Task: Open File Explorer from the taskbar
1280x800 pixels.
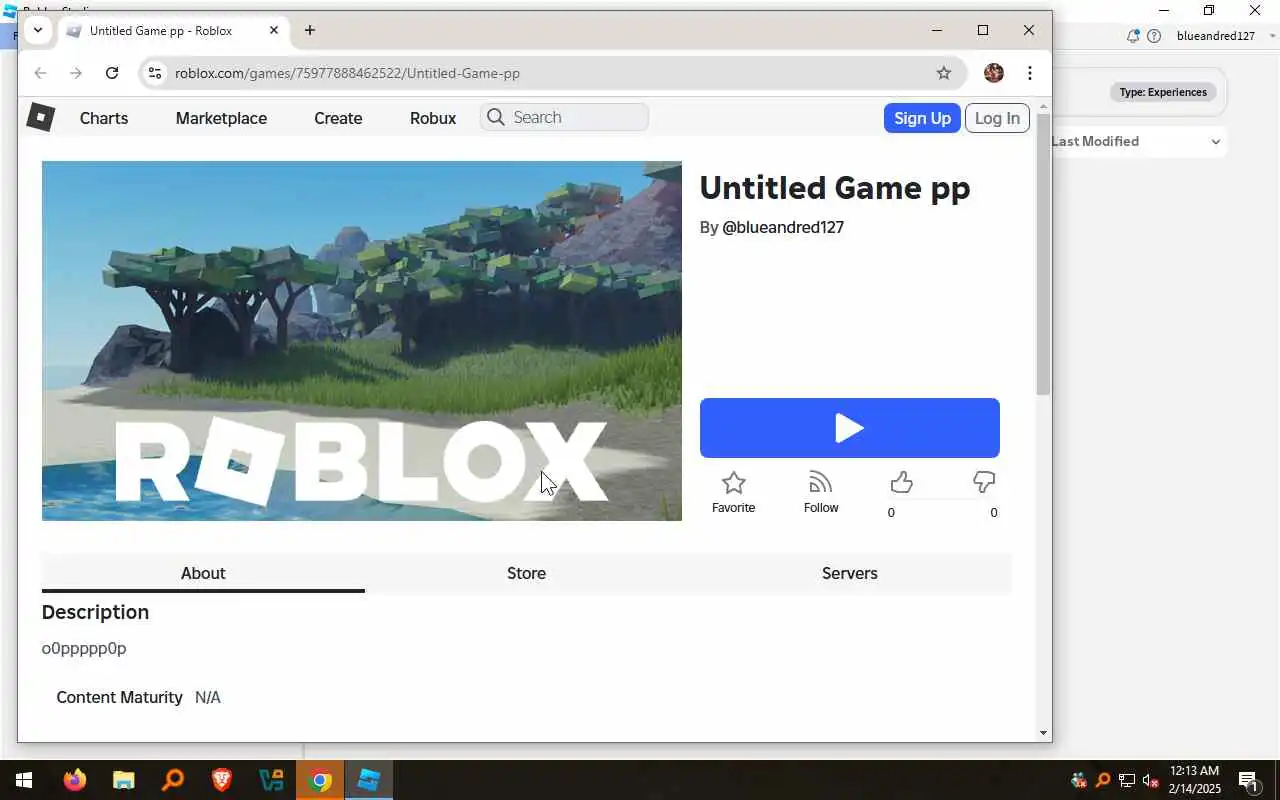Action: (124, 780)
